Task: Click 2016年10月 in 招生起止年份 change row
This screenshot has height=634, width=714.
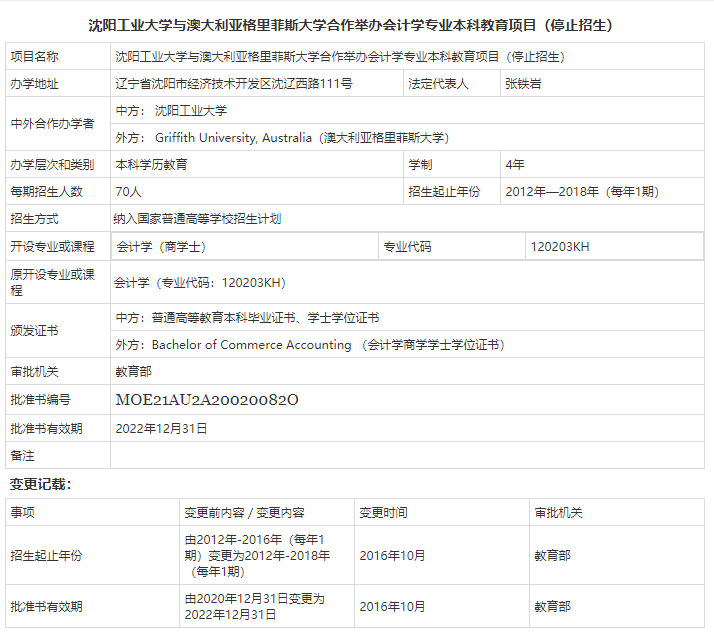Action: pyautogui.click(x=392, y=555)
